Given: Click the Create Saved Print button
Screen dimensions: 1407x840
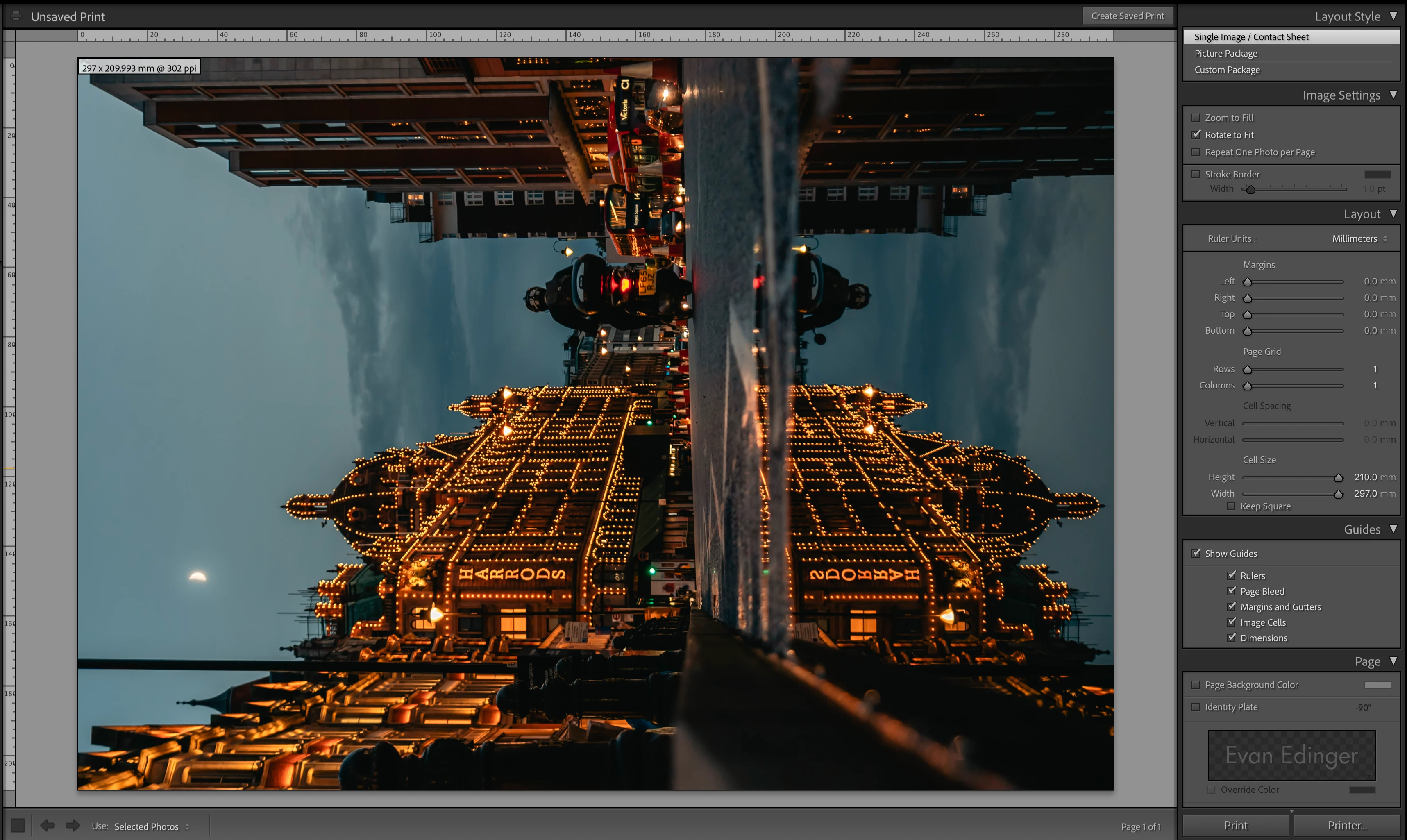Looking at the screenshot, I should click(x=1128, y=16).
